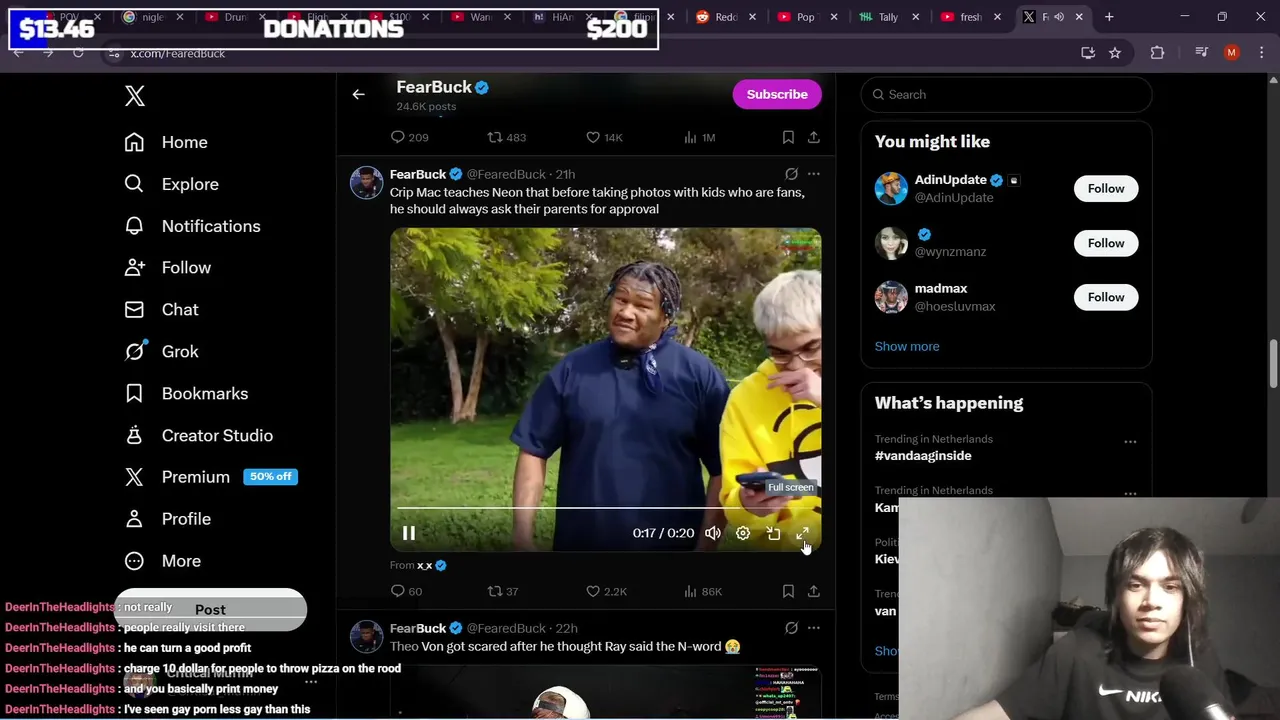The height and width of the screenshot is (720, 1280).
Task: View analytics showing 1M views
Action: click(x=699, y=137)
